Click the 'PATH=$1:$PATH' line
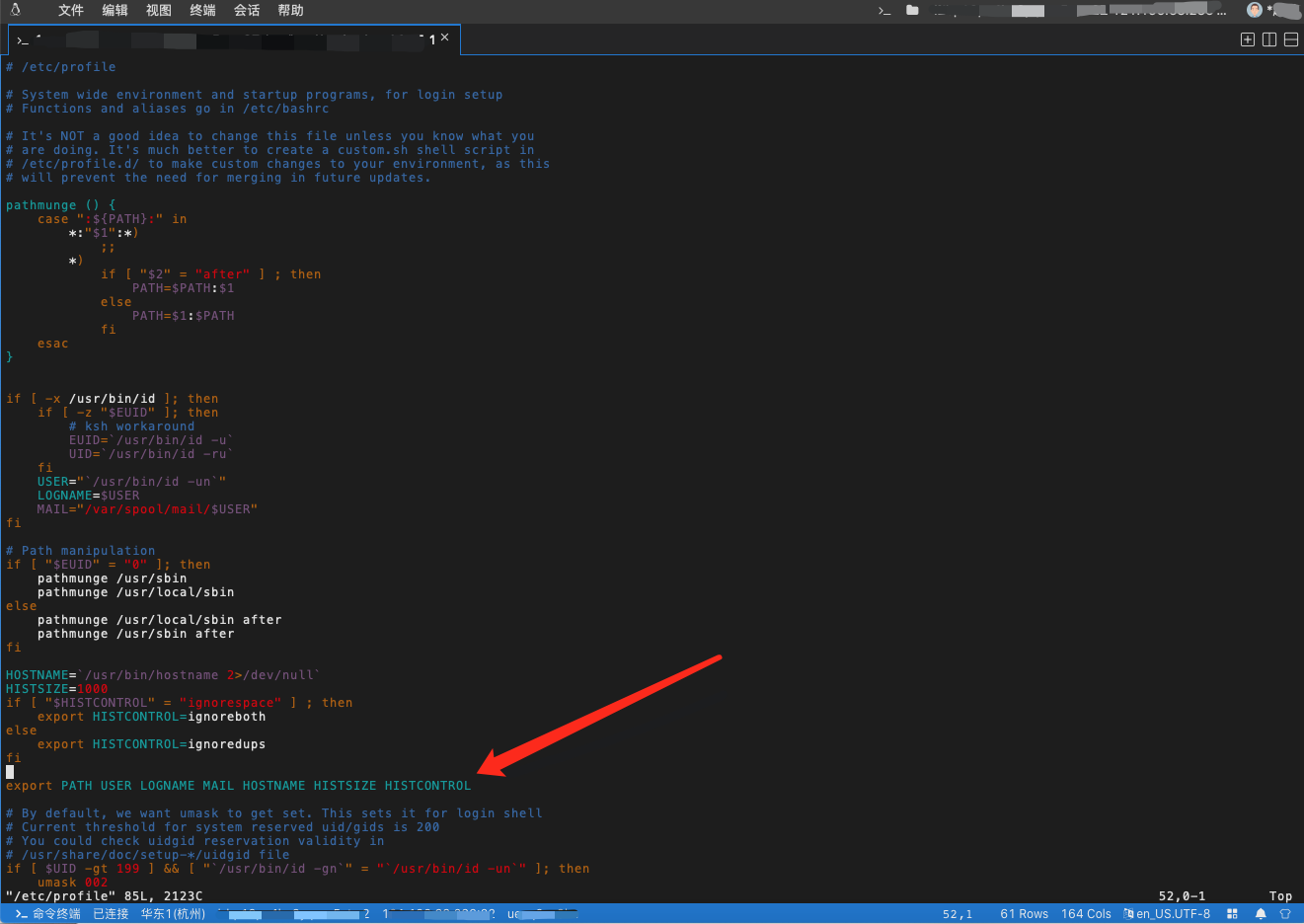Screen dimensions: 1304x924 184,316
